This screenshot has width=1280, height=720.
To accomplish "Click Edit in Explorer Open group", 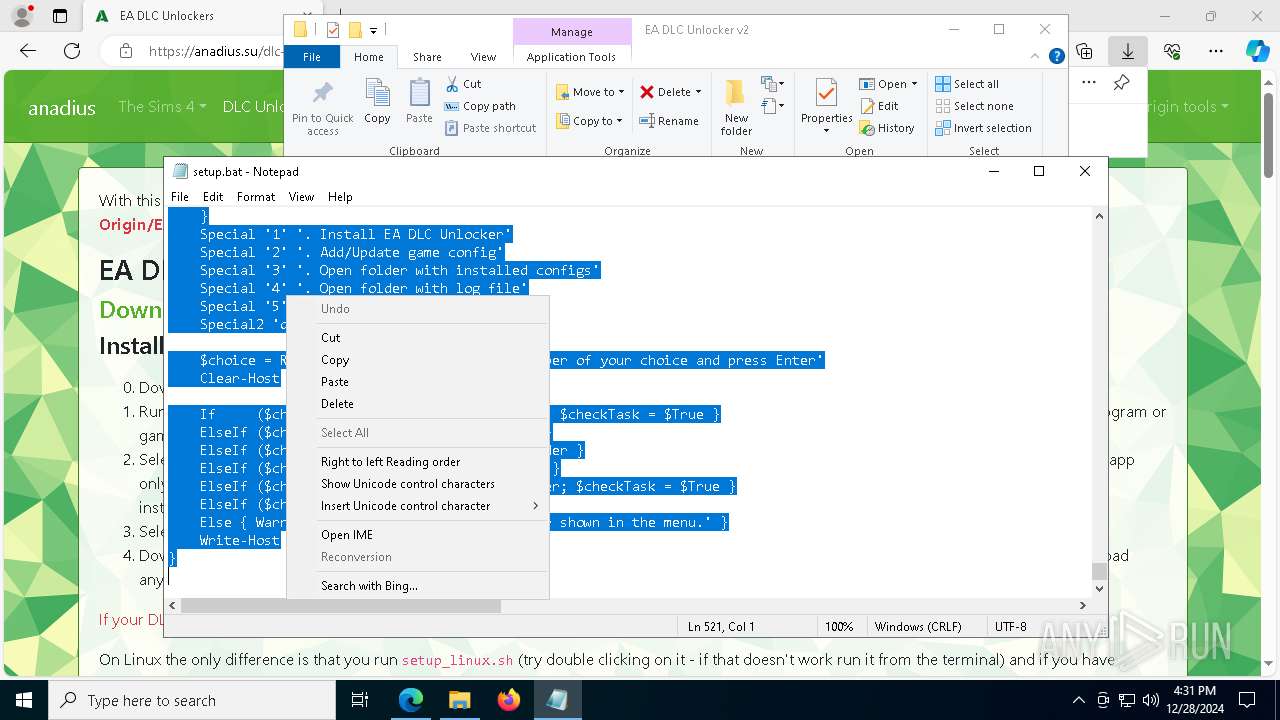I will tap(879, 106).
